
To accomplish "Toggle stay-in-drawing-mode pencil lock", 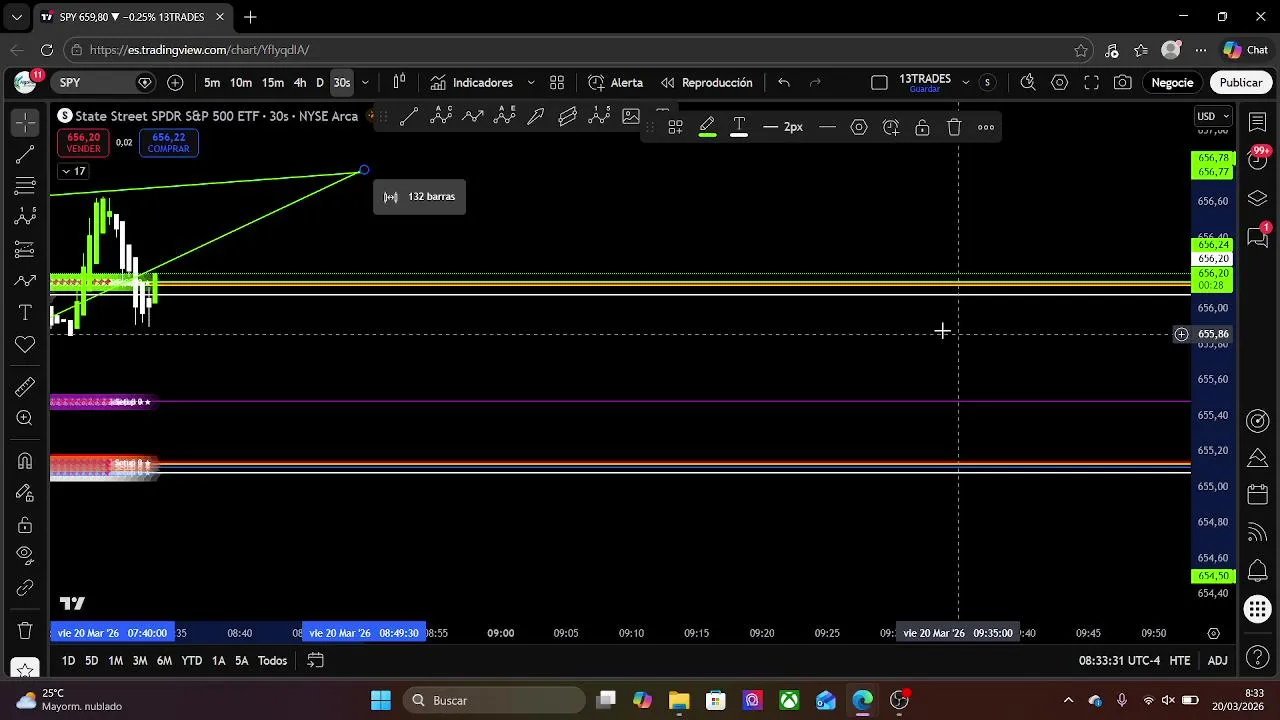I will (x=25, y=493).
